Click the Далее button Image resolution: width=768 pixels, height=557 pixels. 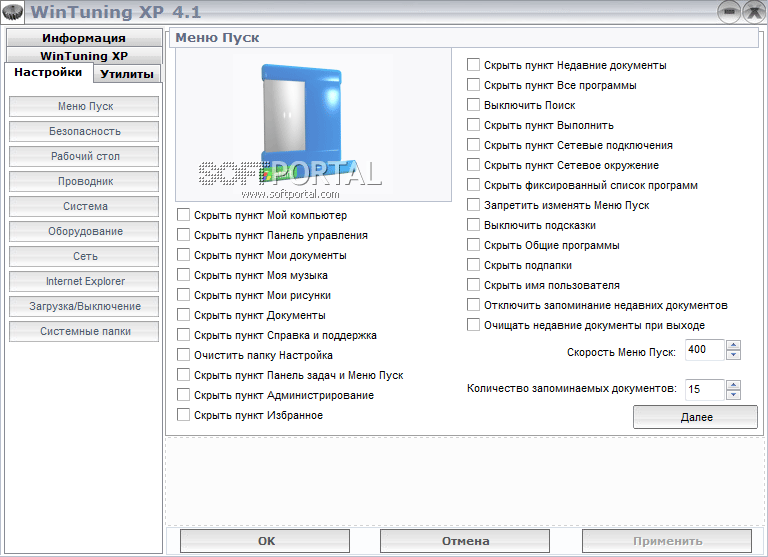tap(696, 417)
